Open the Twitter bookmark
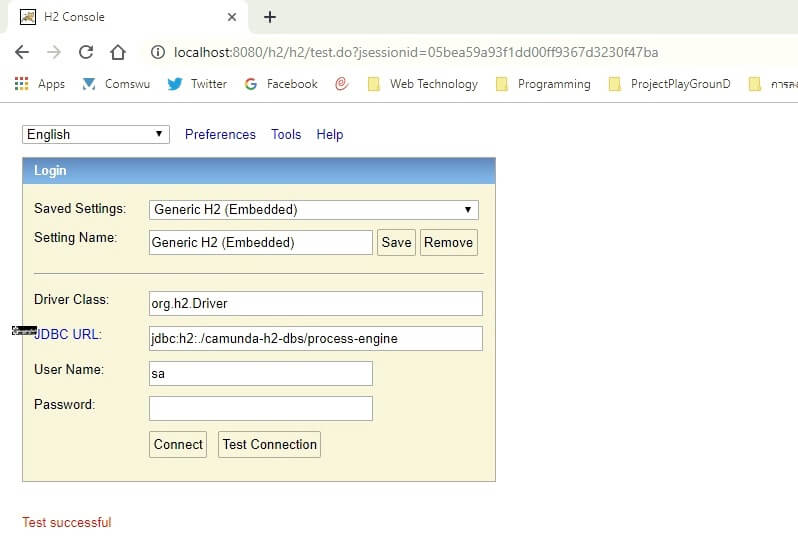This screenshot has width=798, height=552. [197, 84]
